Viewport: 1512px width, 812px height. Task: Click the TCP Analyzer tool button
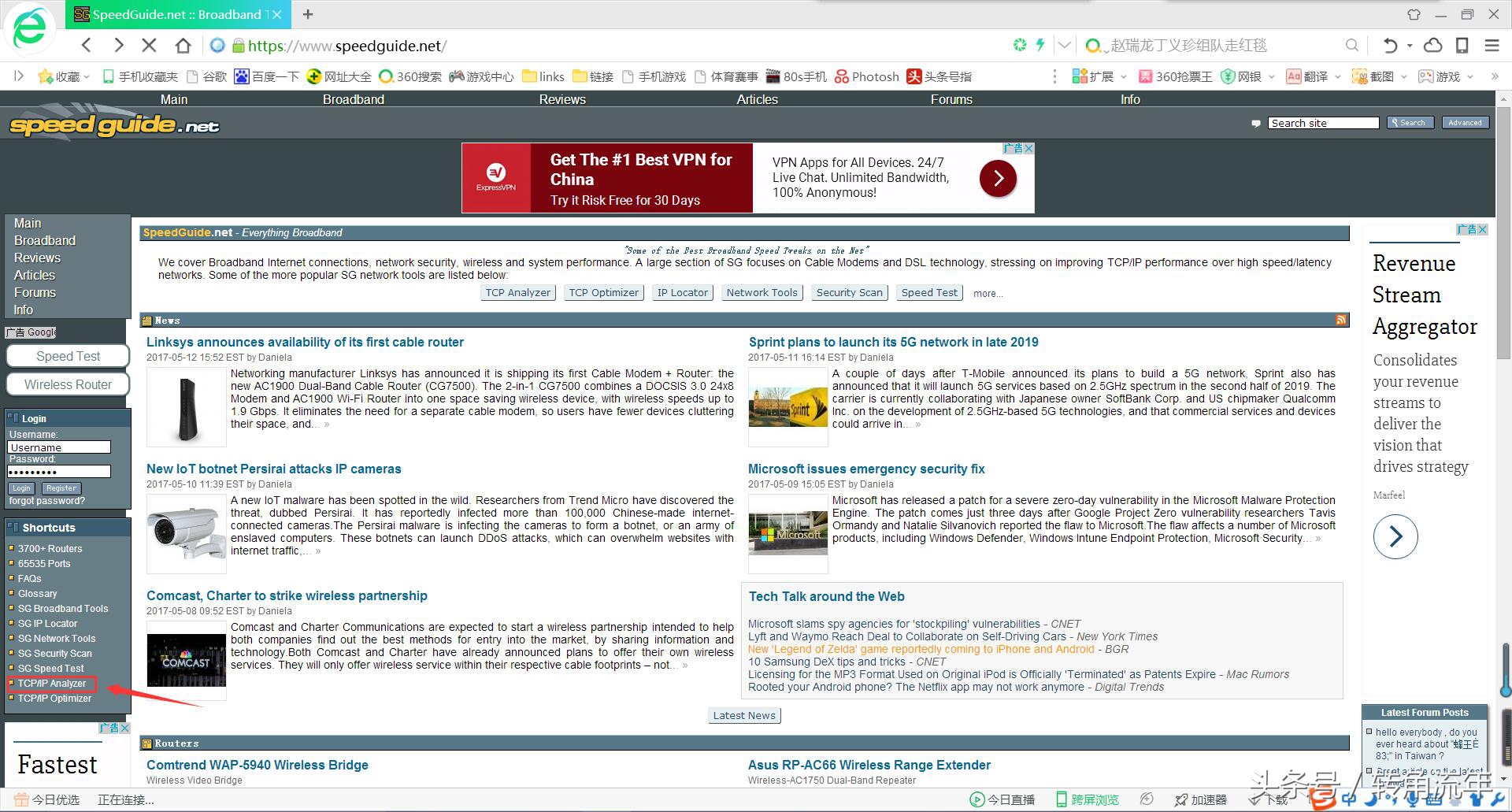click(x=517, y=292)
